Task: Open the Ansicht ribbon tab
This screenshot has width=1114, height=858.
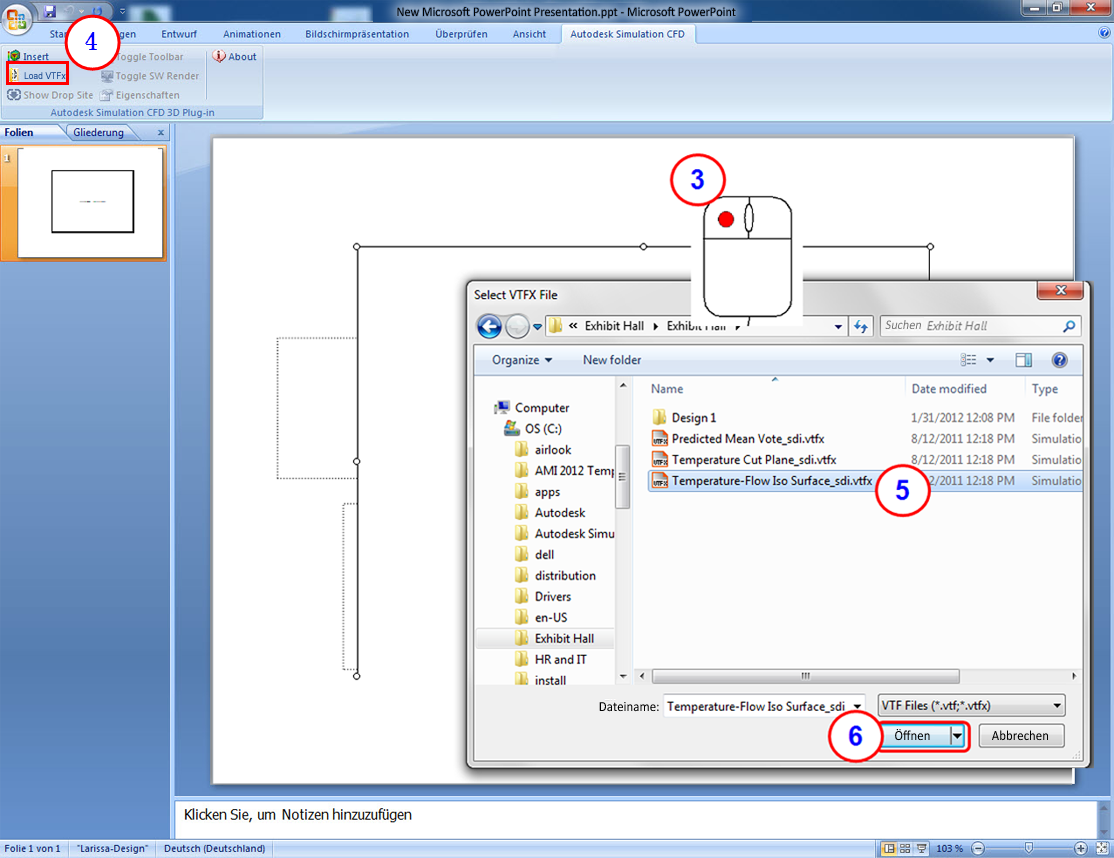Action: point(529,33)
